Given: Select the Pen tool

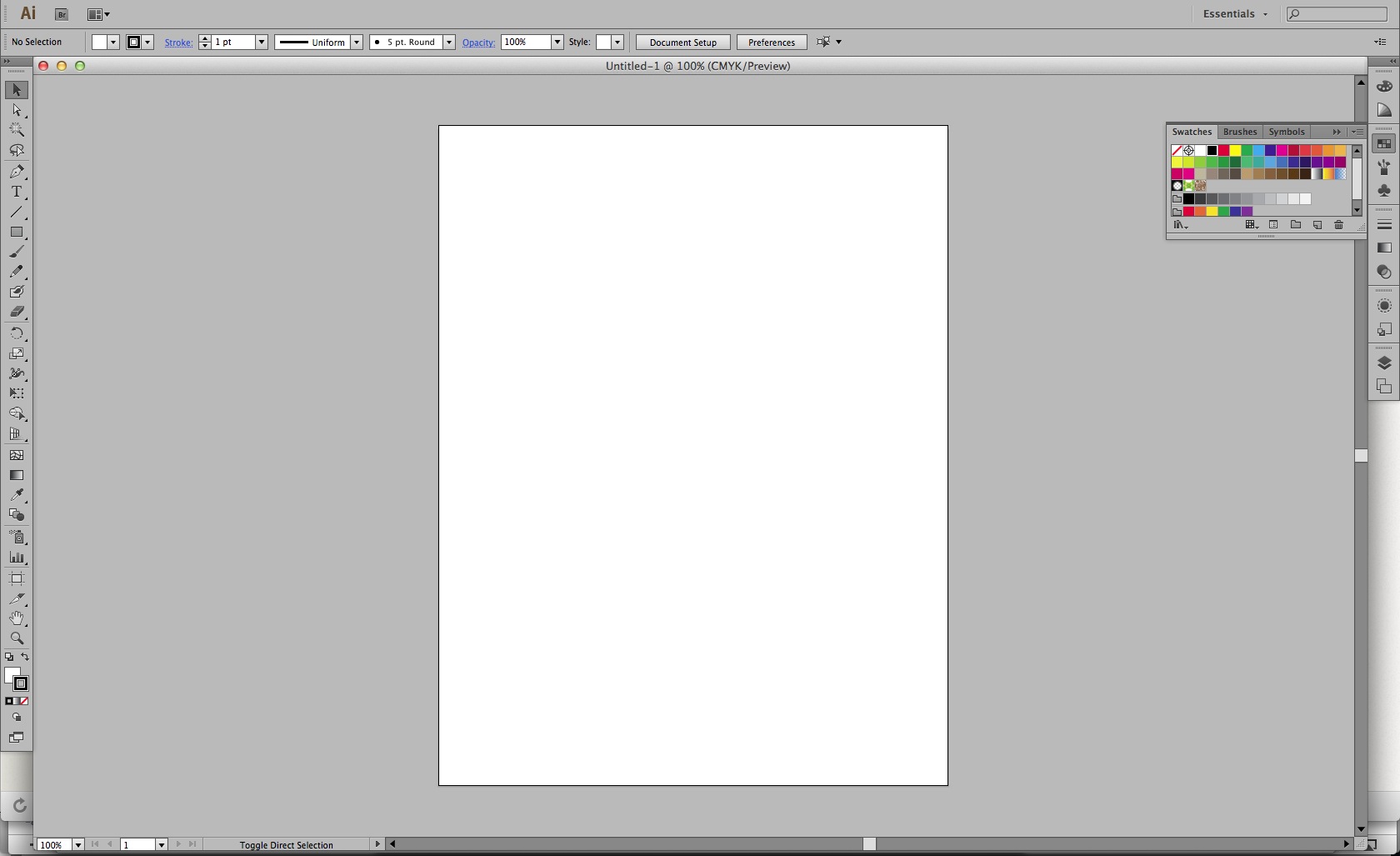Looking at the screenshot, I should tap(17, 172).
